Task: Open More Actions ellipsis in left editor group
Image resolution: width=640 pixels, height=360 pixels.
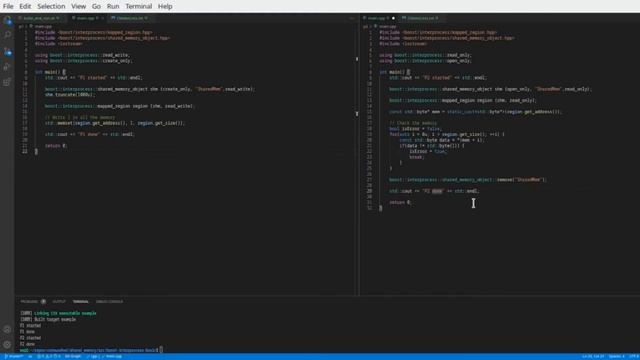Action: pos(351,18)
